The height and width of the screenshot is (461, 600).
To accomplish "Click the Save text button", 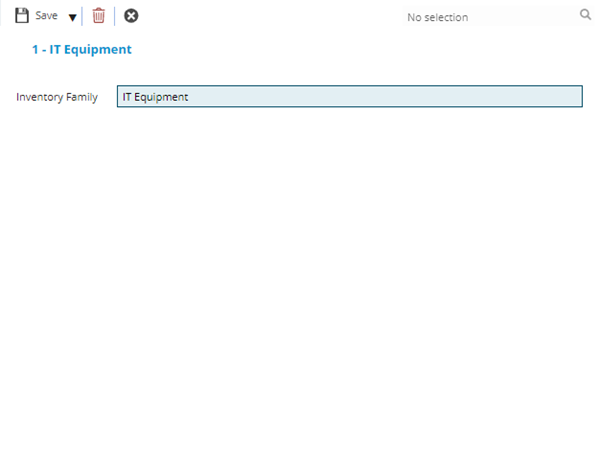I will pos(46,16).
